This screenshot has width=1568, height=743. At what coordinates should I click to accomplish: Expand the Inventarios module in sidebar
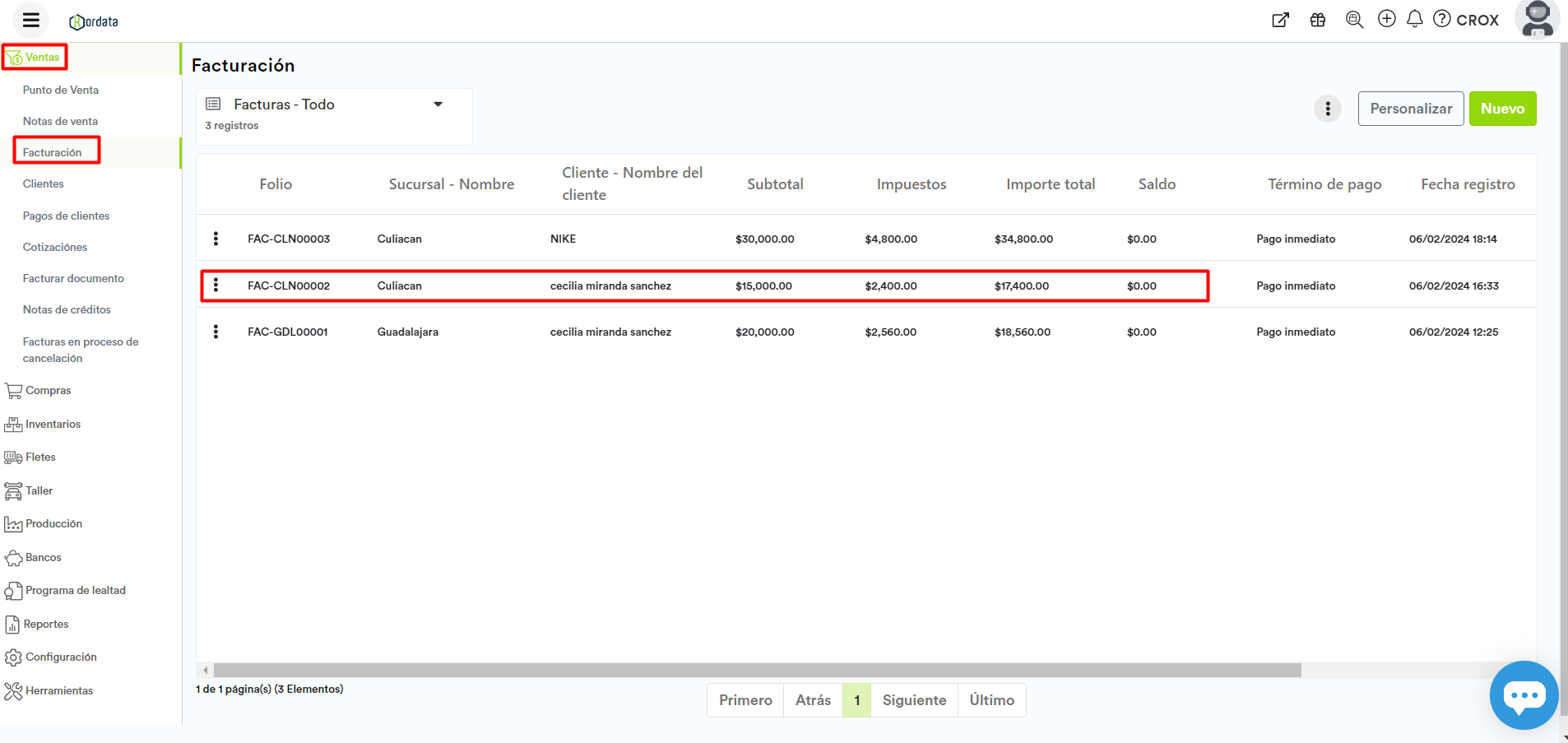click(53, 424)
